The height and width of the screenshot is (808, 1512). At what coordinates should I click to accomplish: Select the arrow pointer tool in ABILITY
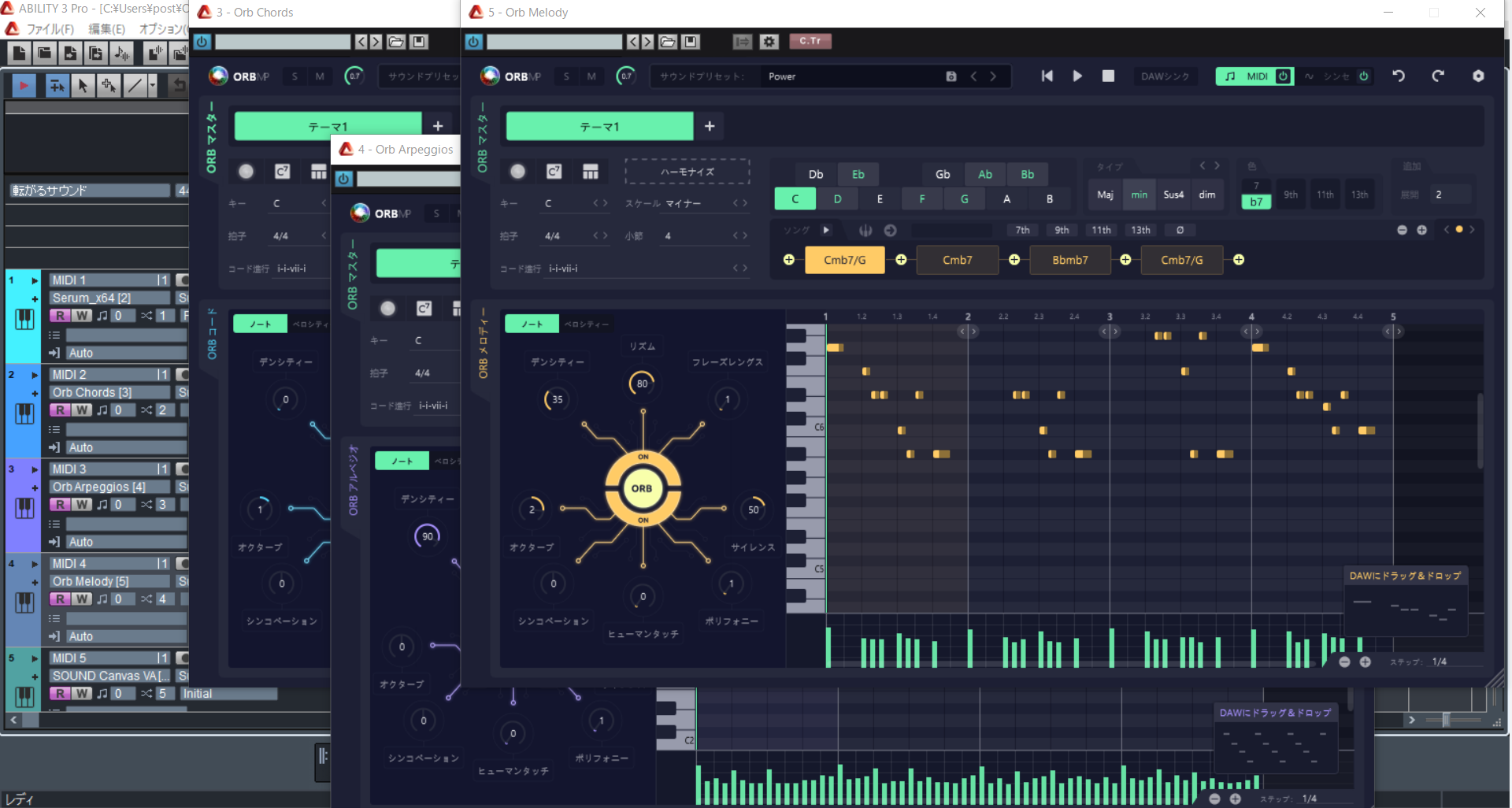click(x=83, y=85)
